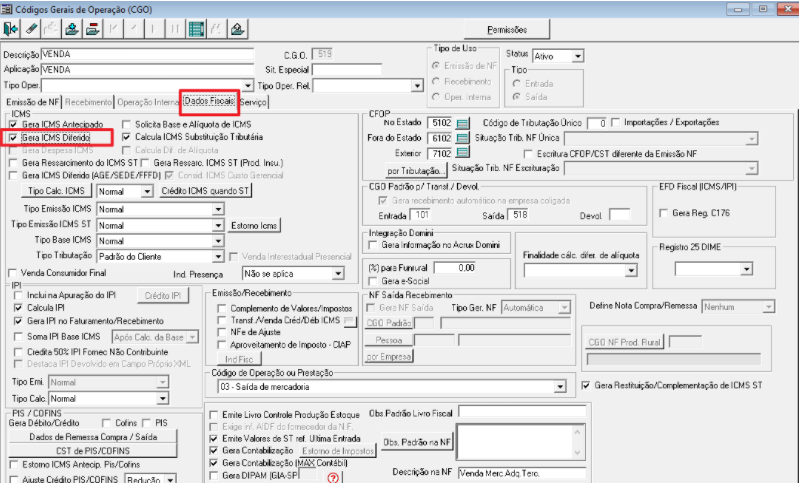Expand Código de Operação ou Prestação dropdown
This screenshot has height=485, width=801.
click(560, 387)
